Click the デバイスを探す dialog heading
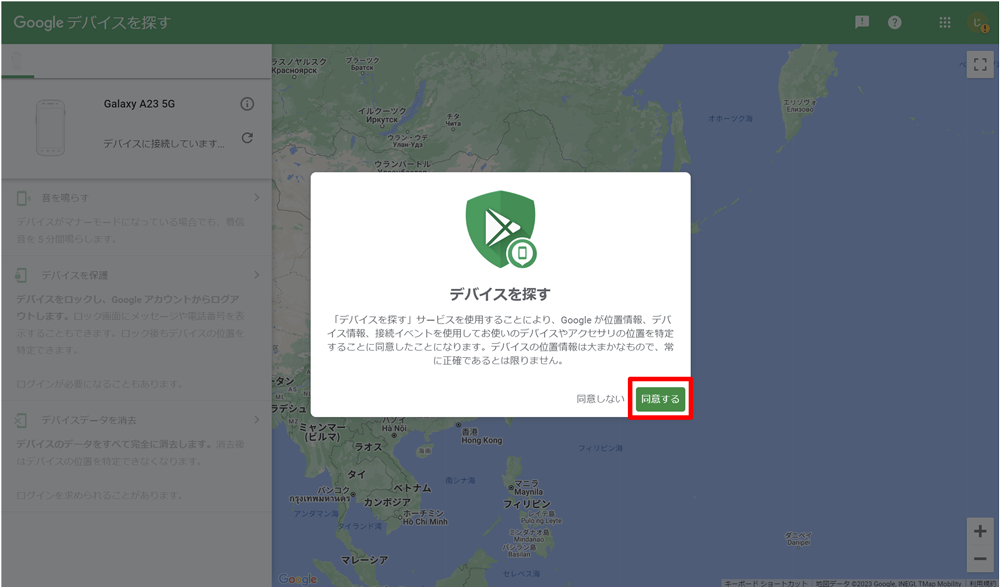Image resolution: width=1000 pixels, height=587 pixels. coord(500,294)
